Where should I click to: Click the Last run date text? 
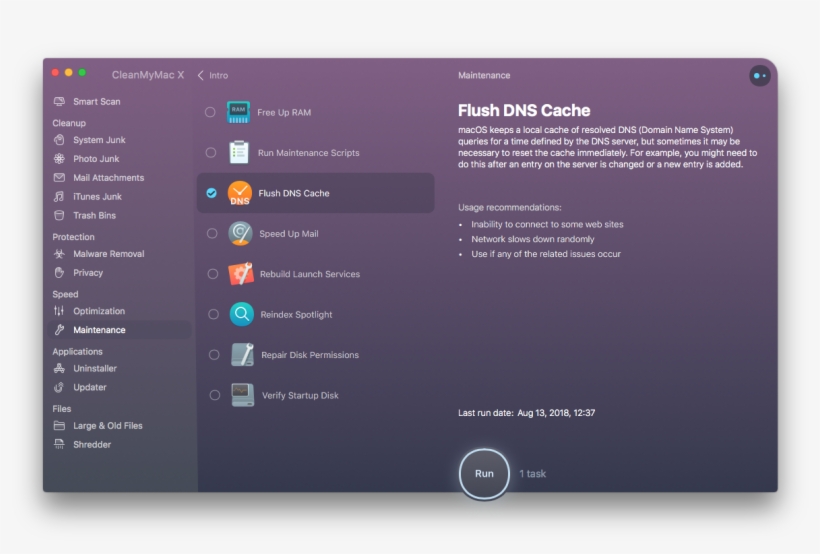527,413
